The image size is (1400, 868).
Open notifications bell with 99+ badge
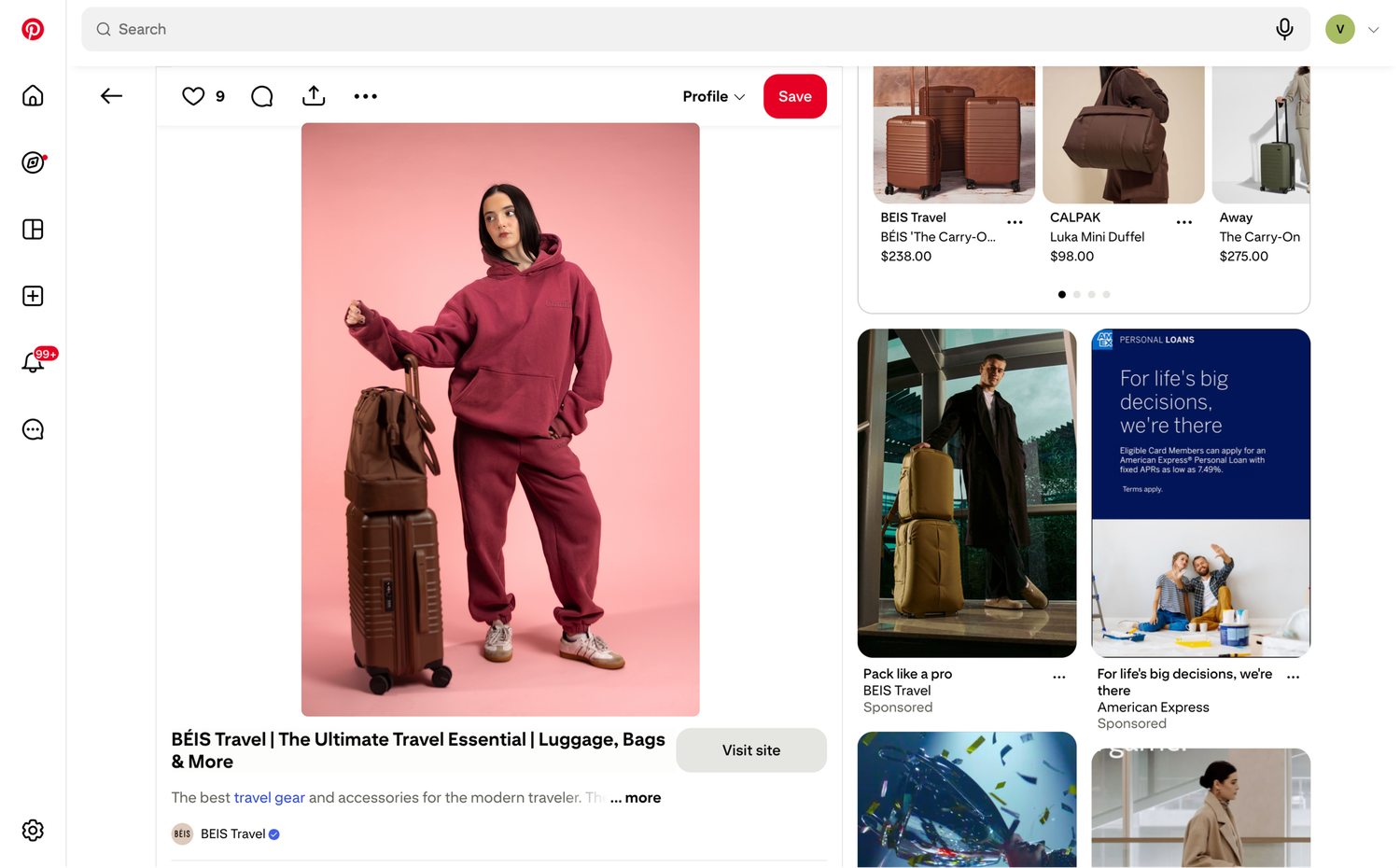pyautogui.click(x=33, y=362)
